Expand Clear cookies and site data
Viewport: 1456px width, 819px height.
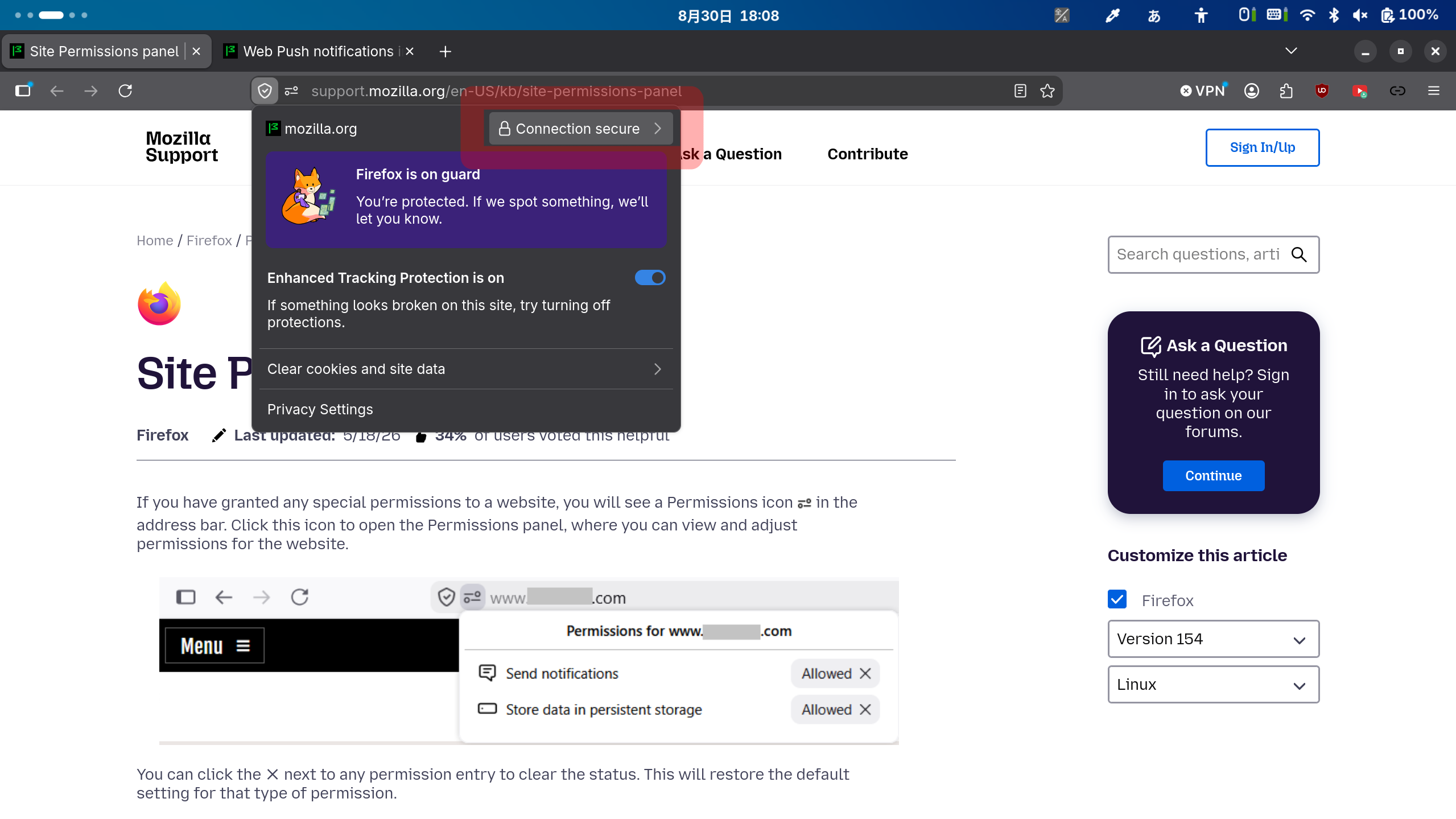click(466, 369)
